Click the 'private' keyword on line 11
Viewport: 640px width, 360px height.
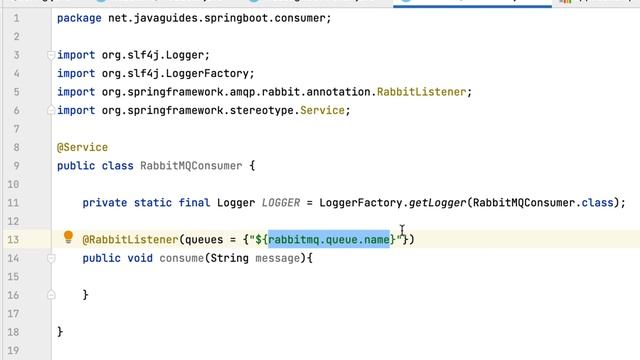[105, 203]
